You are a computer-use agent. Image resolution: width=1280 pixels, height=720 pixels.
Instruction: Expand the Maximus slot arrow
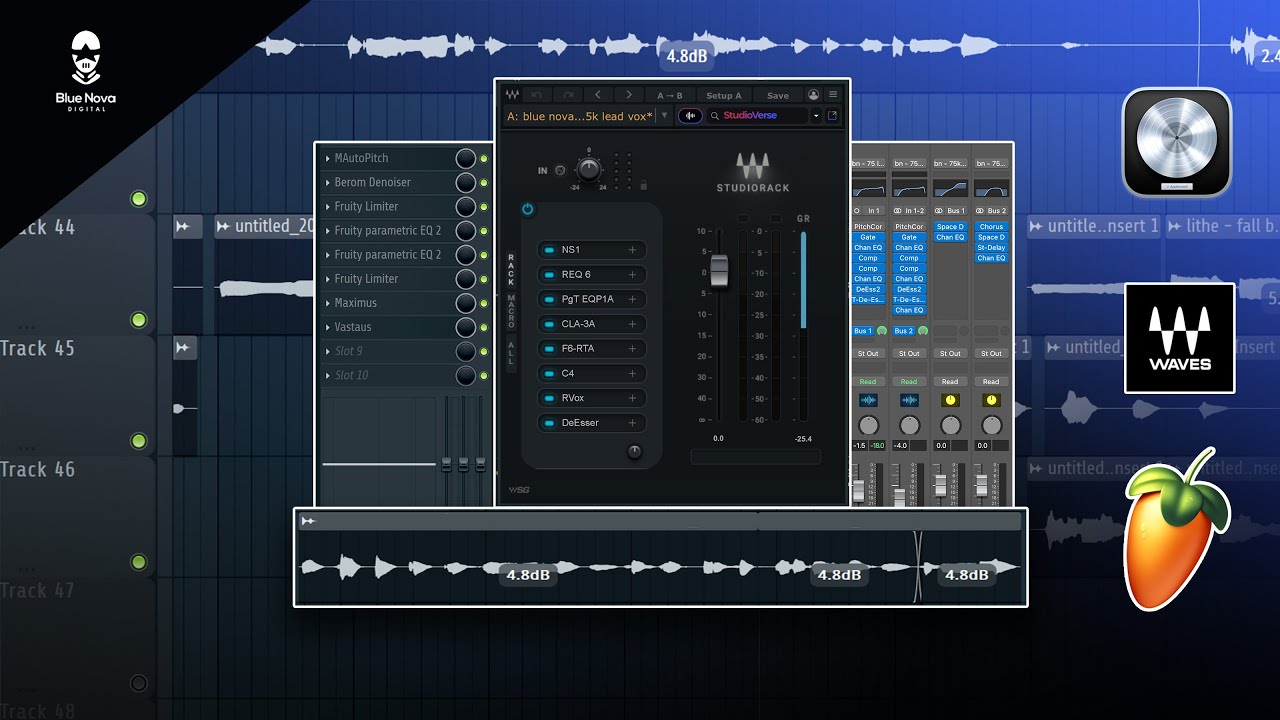pyautogui.click(x=327, y=303)
